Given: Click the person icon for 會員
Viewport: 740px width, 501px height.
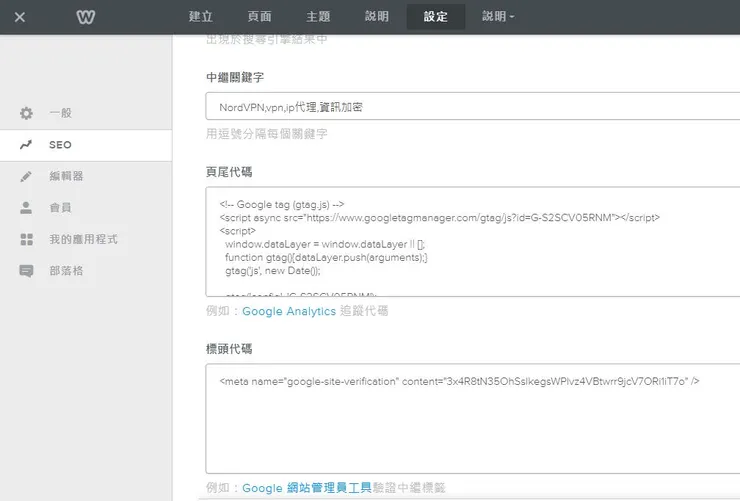Looking at the screenshot, I should click(26, 208).
